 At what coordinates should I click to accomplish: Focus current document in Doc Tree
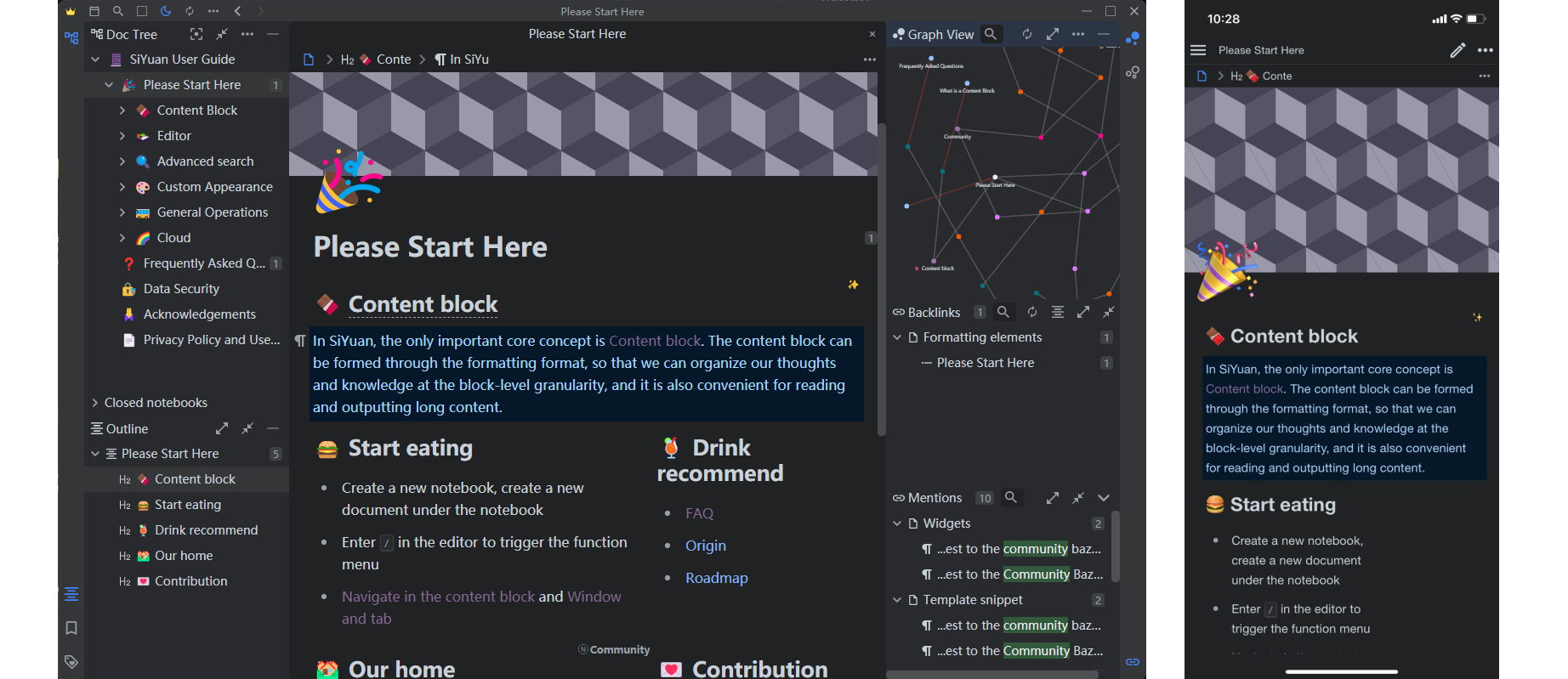pos(196,34)
